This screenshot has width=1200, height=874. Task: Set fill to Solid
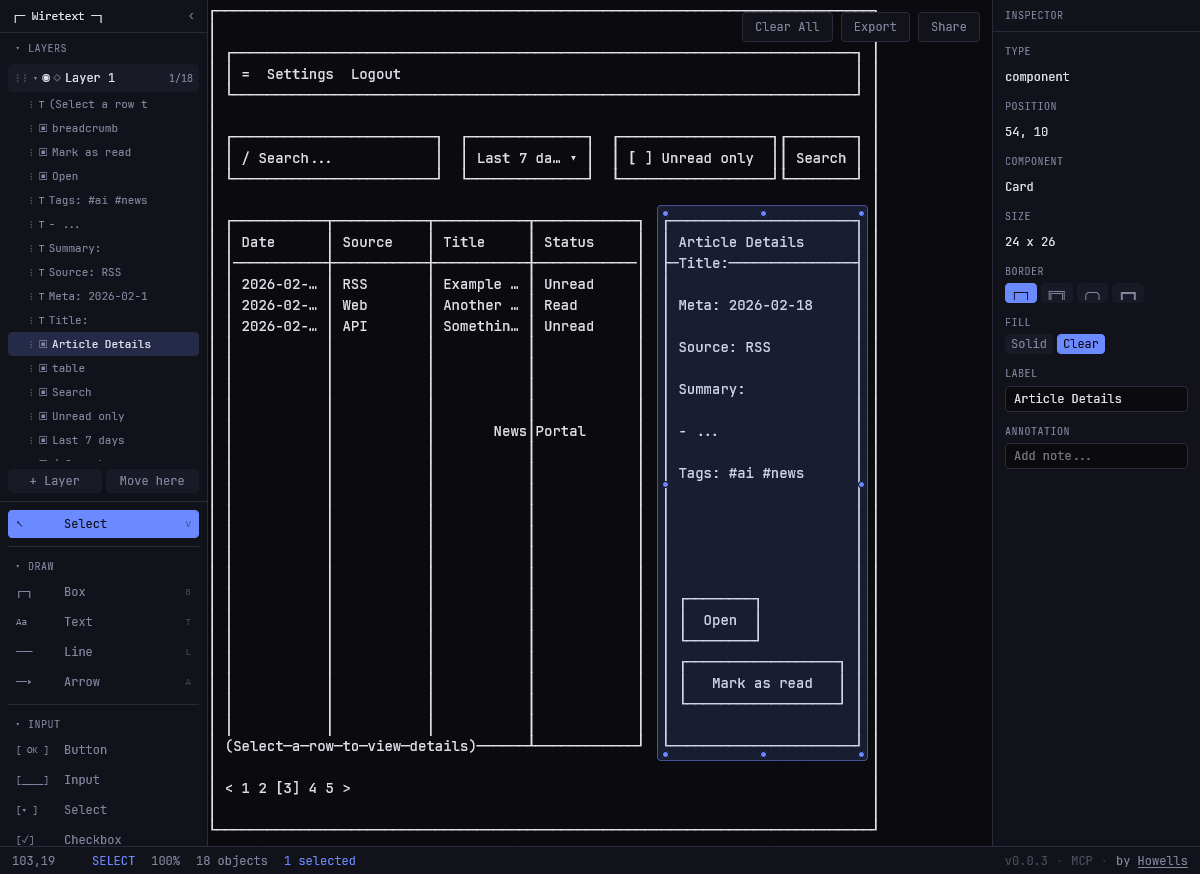click(1028, 344)
